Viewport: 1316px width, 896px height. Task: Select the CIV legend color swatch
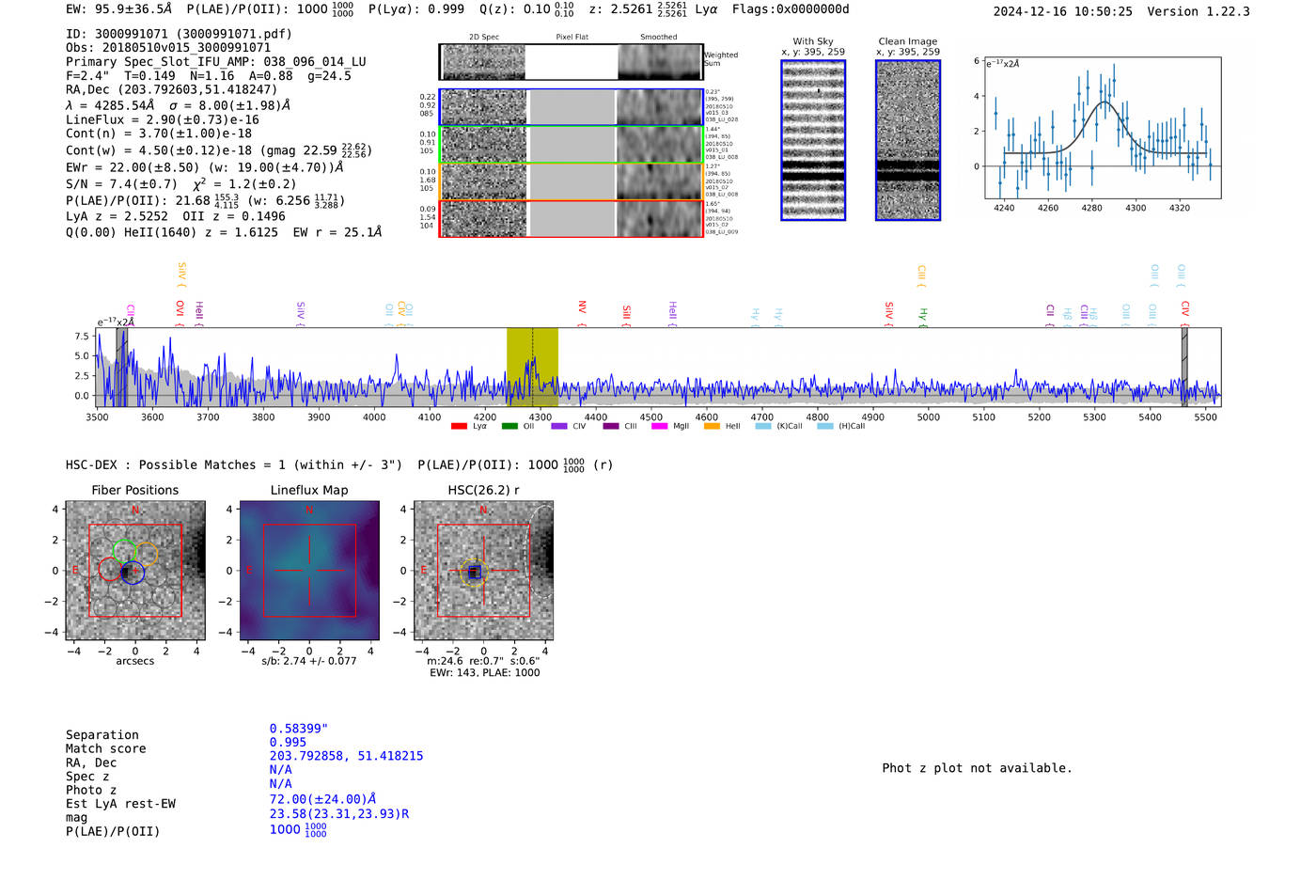tap(559, 427)
